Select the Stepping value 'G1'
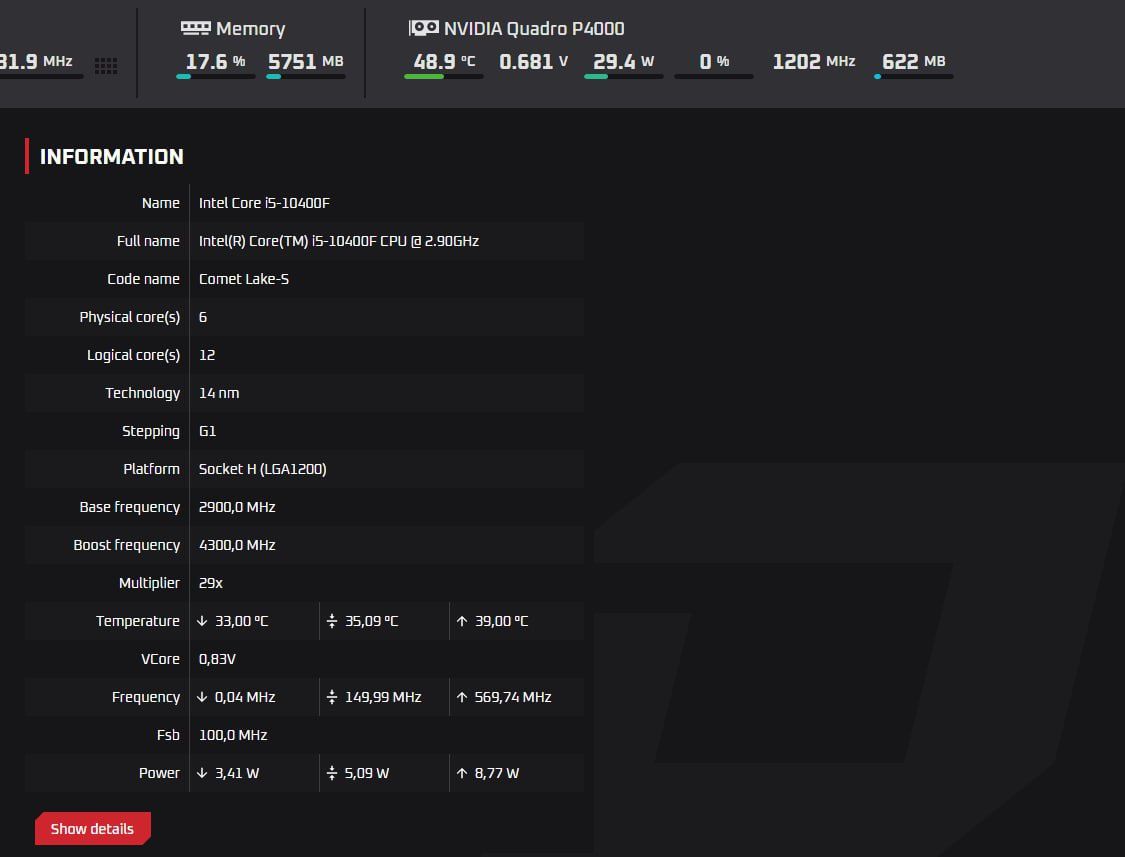 (207, 431)
